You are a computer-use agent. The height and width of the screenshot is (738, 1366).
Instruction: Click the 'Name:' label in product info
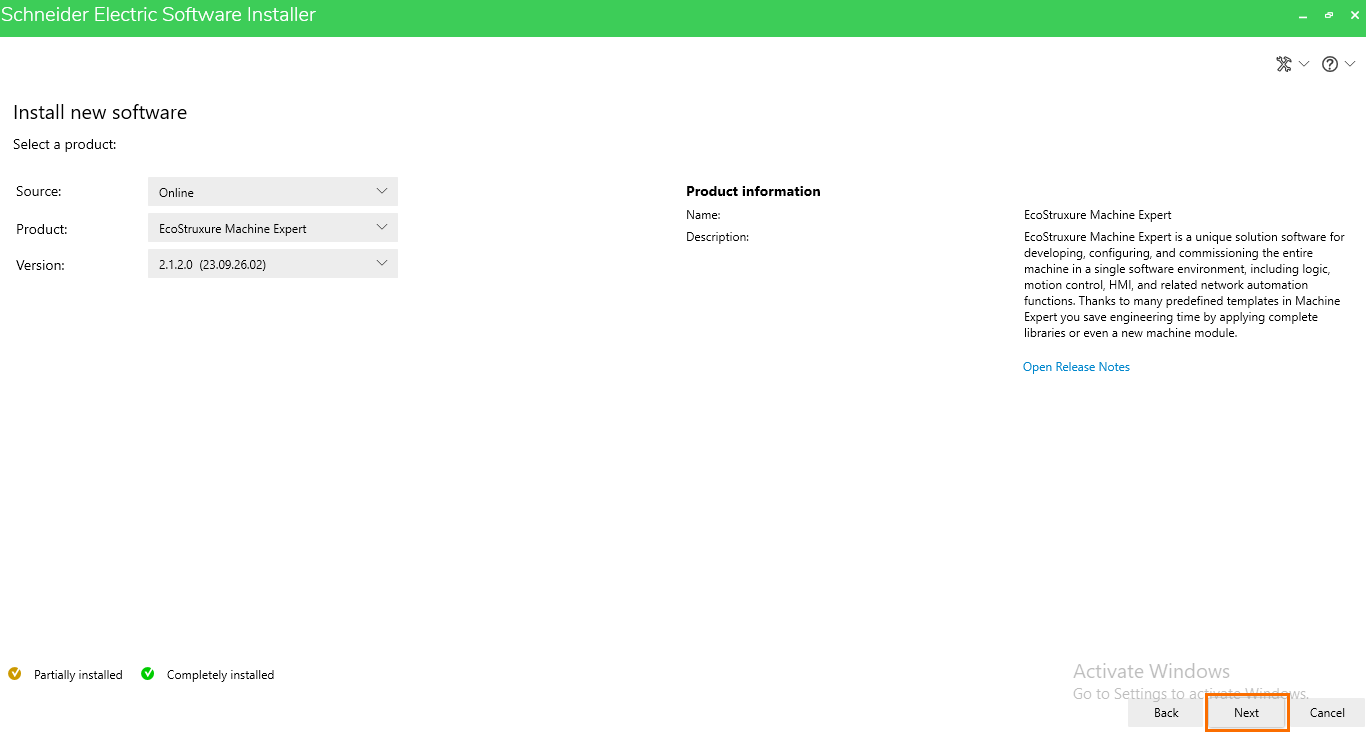tap(703, 215)
